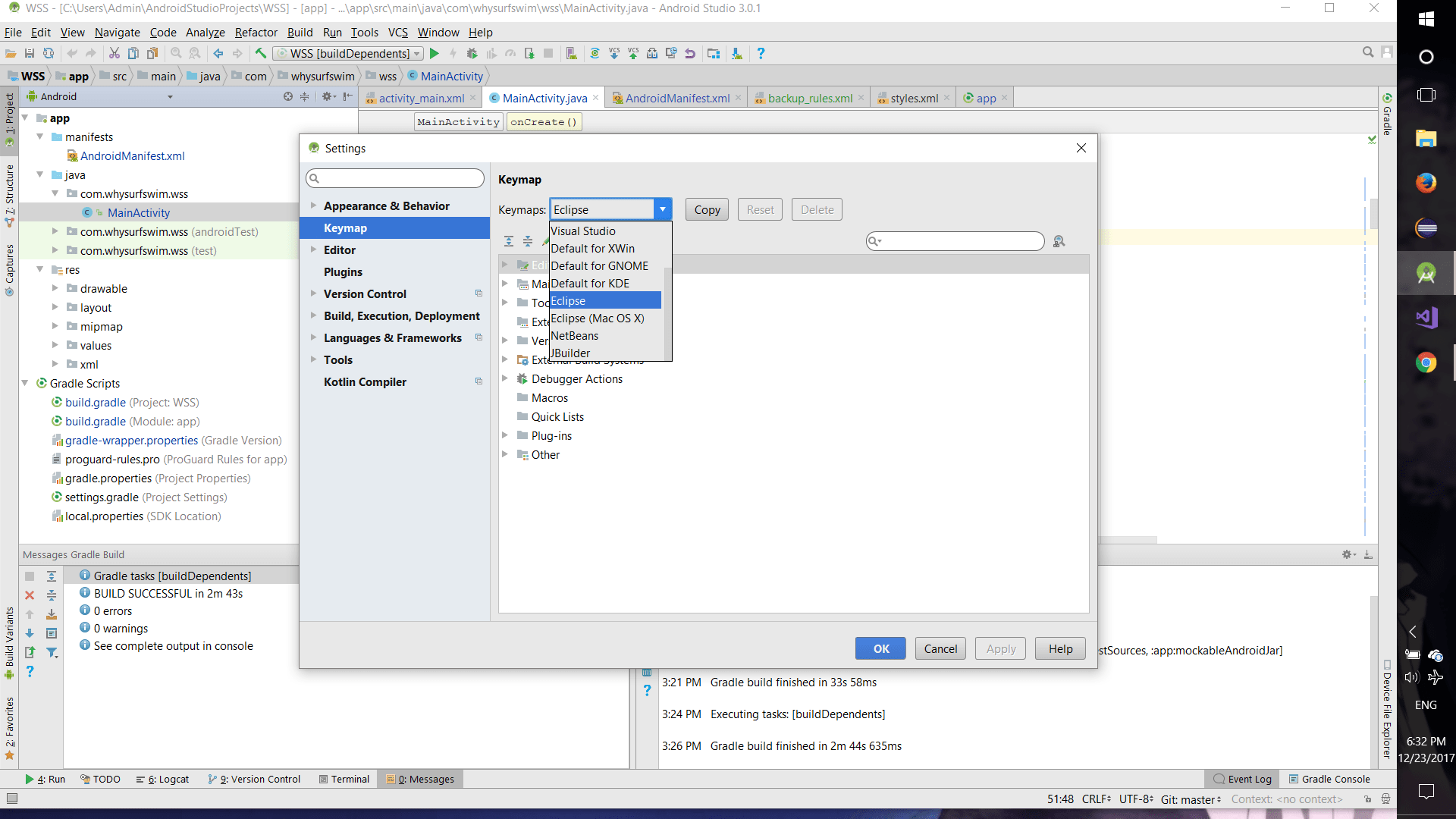
Task: Click the Search everywhere magnifier
Action: [1368, 52]
